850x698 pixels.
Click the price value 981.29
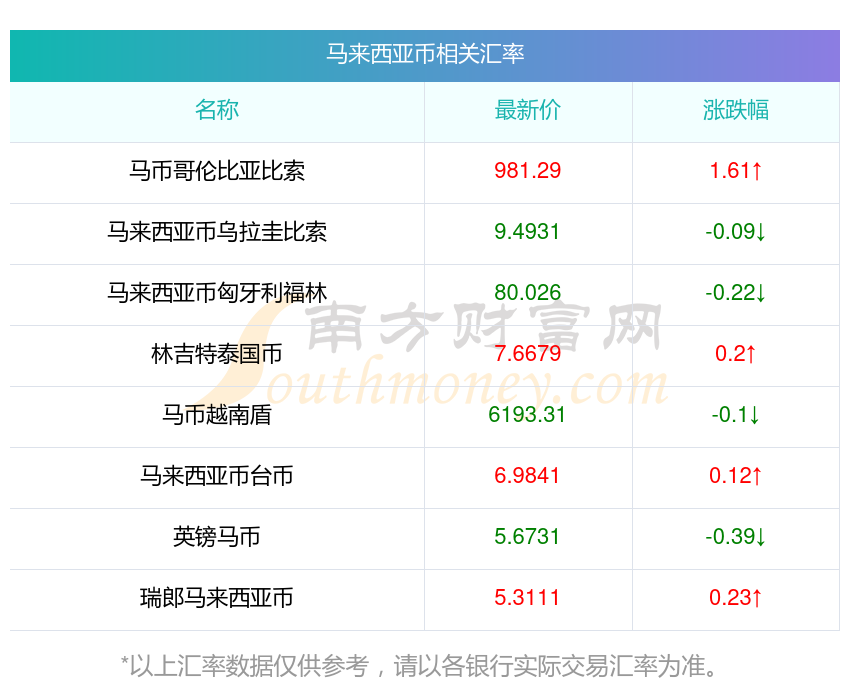[x=527, y=171]
